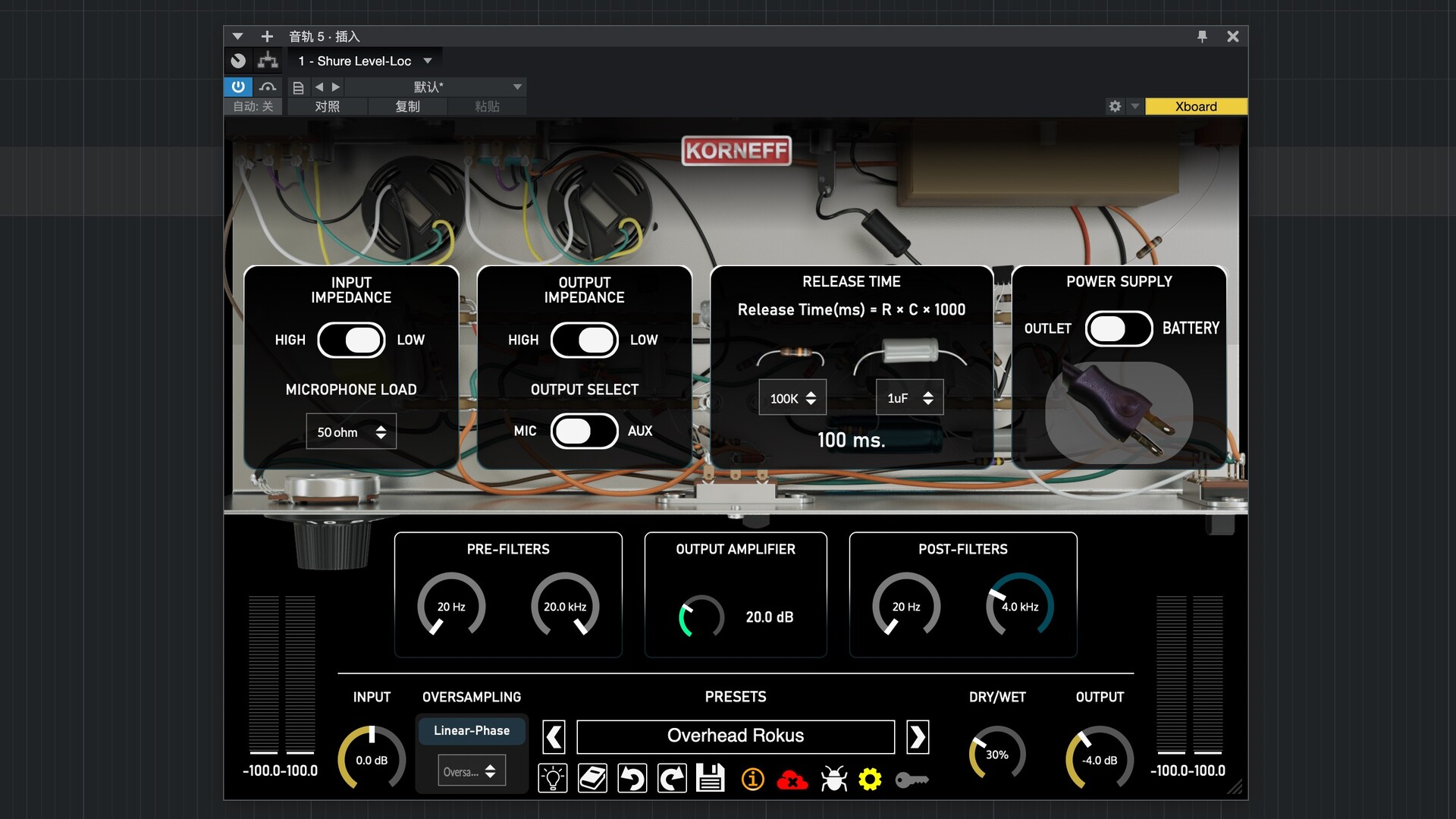Click the 复制 copy tab

pyautogui.click(x=407, y=106)
